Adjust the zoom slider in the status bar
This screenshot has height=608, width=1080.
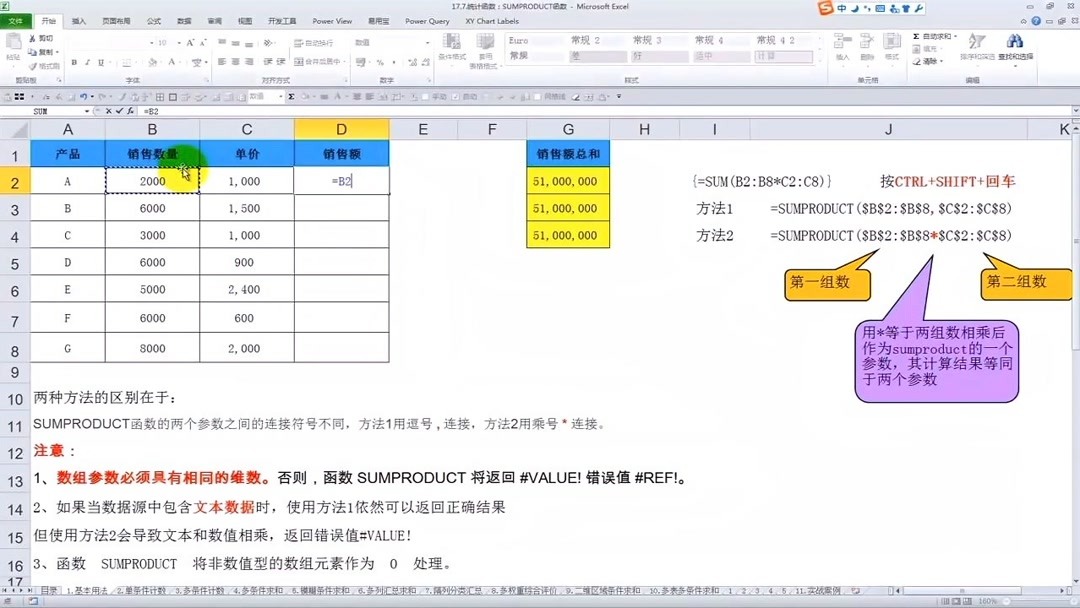[x=1040, y=601]
